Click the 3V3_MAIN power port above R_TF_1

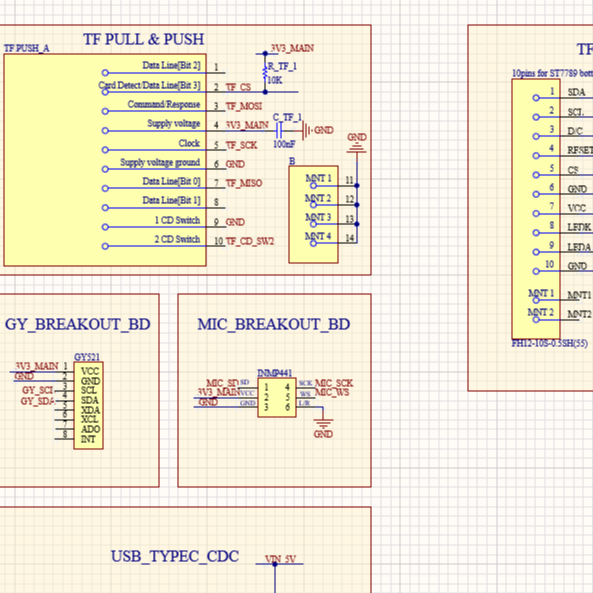coord(292,48)
